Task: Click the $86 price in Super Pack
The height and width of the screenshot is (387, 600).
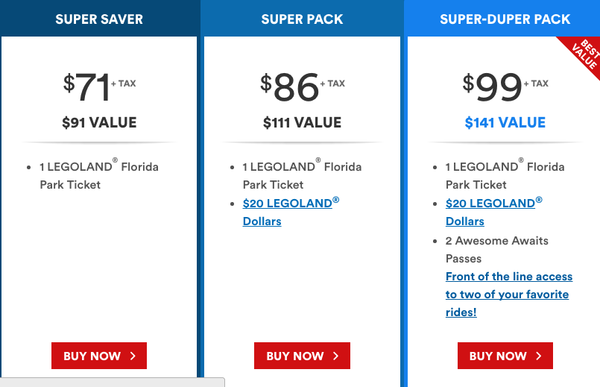Action: pyautogui.click(x=290, y=87)
